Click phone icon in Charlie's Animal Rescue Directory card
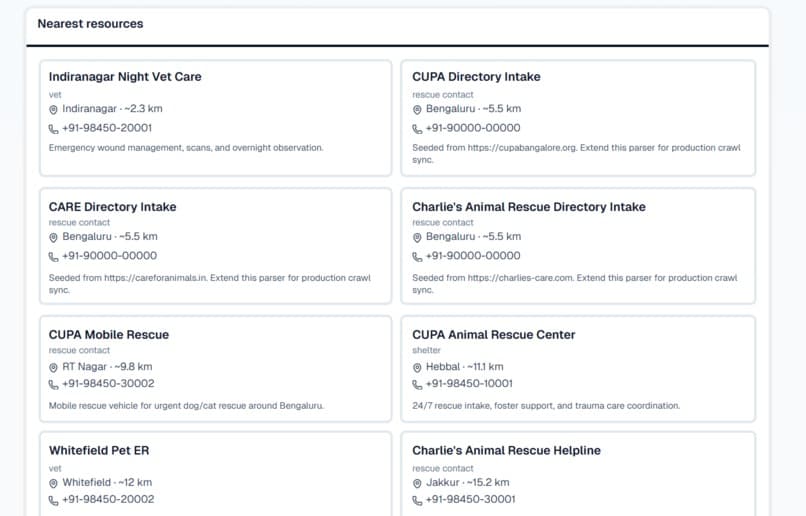Screen dimensions: 806x516 tap(417, 256)
